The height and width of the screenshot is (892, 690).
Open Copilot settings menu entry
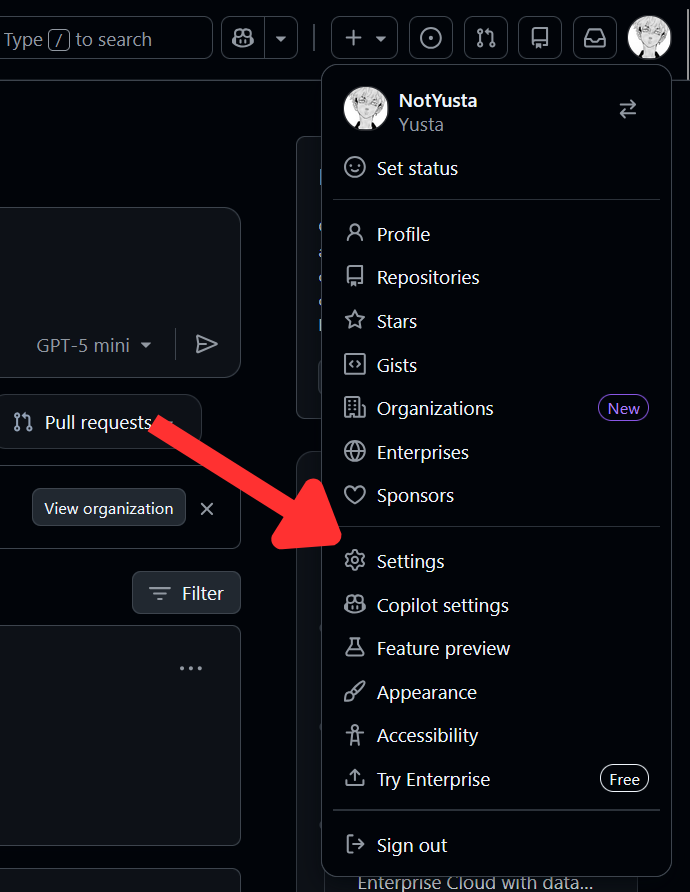coord(442,605)
